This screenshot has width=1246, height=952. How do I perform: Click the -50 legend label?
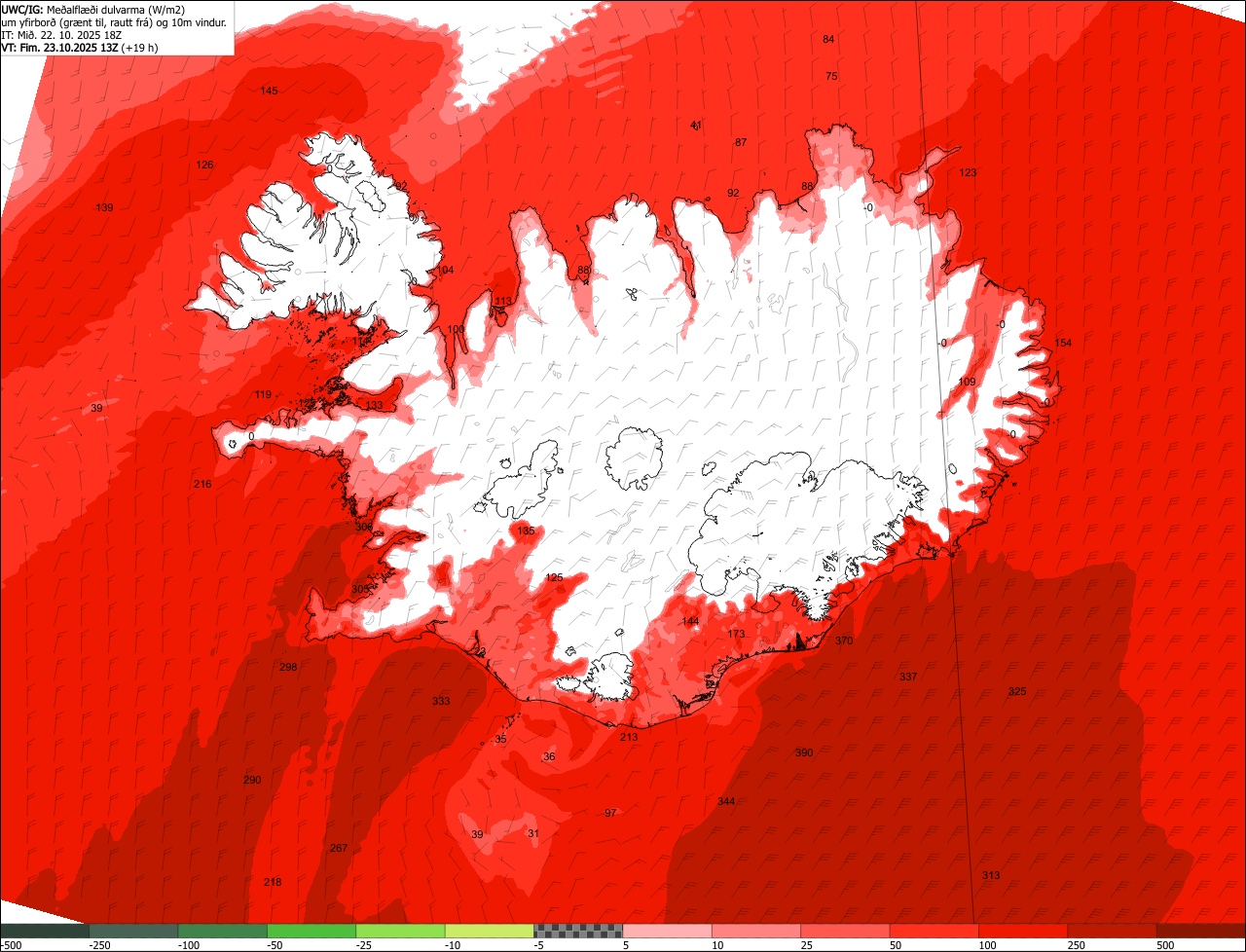[275, 945]
